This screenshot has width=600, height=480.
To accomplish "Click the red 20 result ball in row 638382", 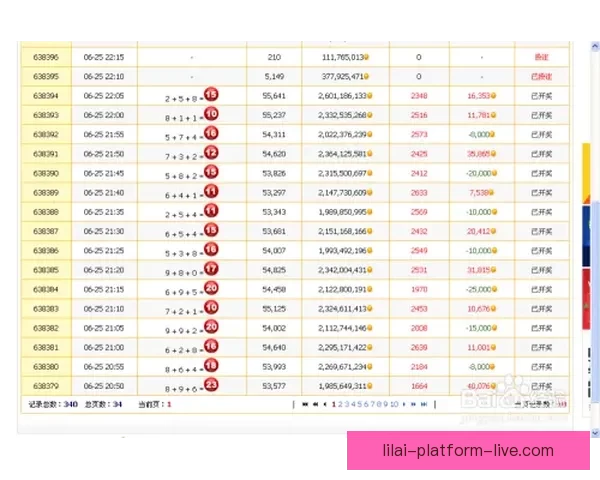I will [211, 327].
